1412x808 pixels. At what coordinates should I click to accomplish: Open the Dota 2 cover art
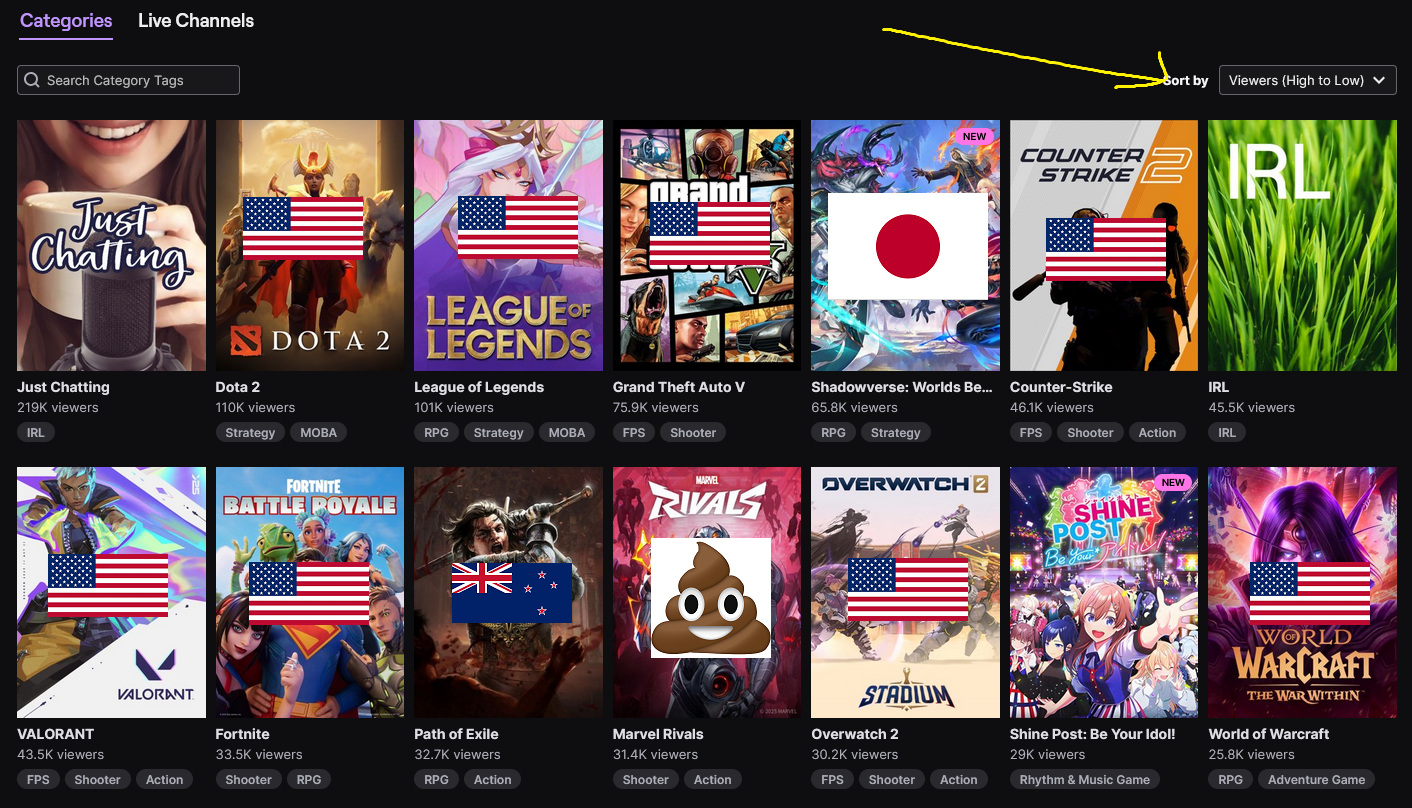[x=310, y=246]
